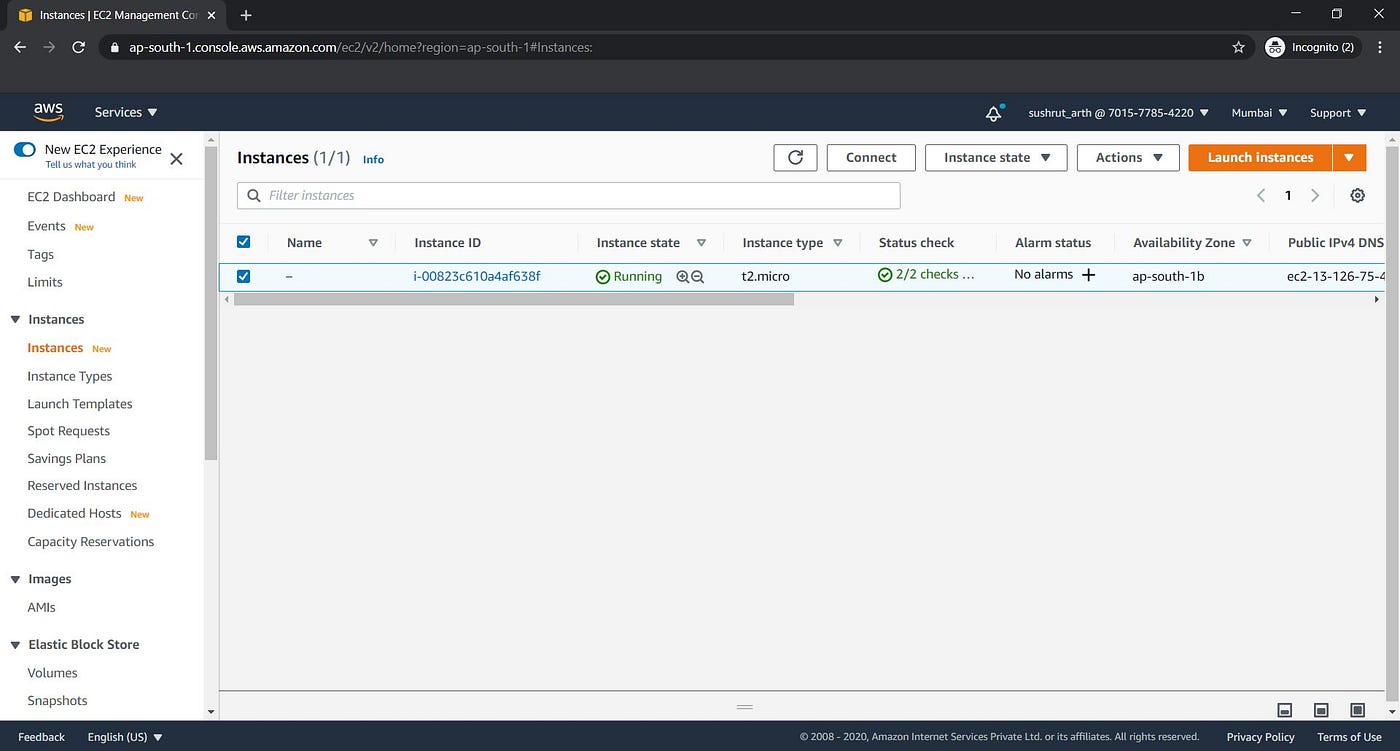Switch to half-height details panel view
This screenshot has width=1400, height=751.
[1321, 710]
